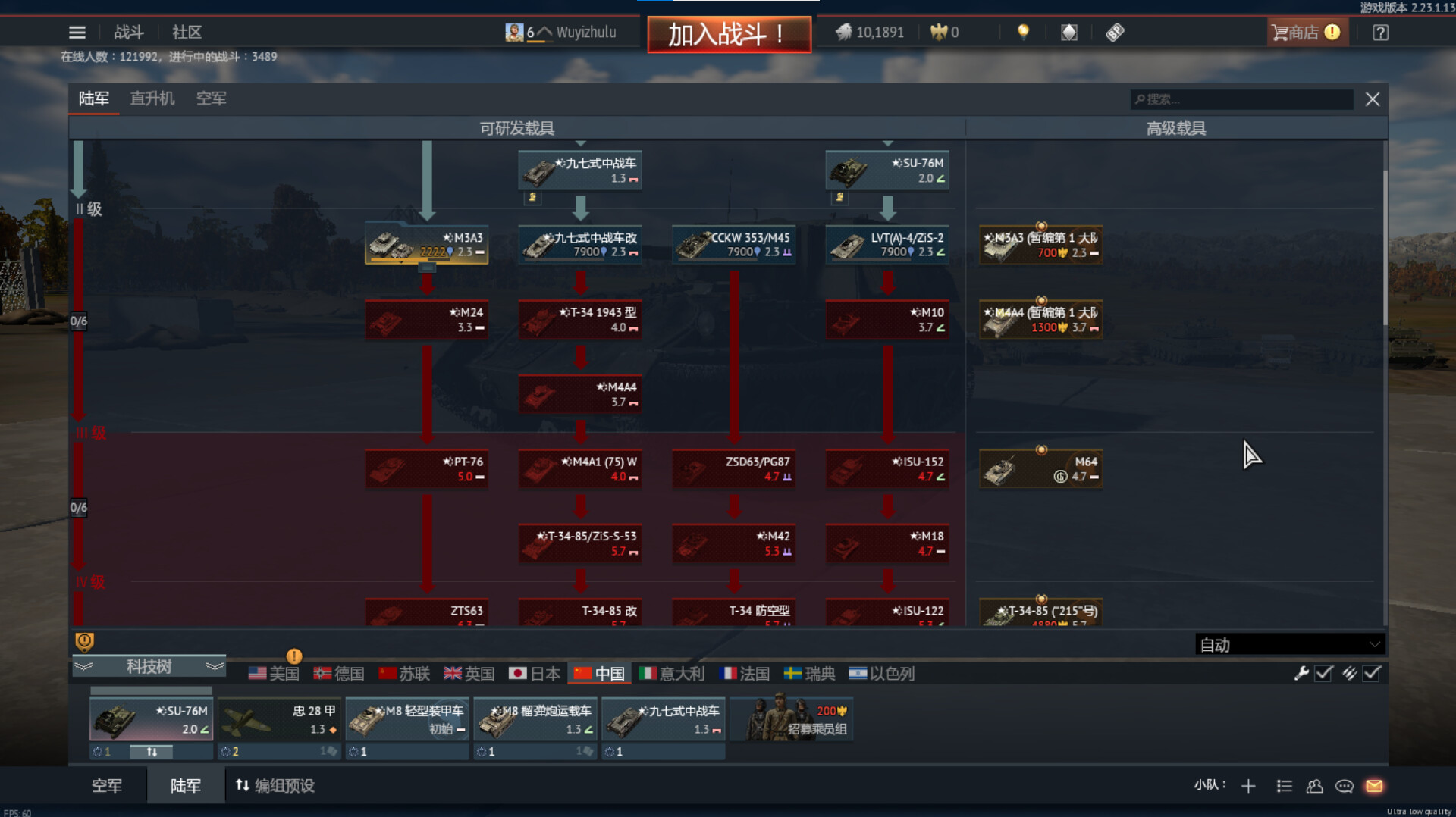Select the 九七式中战车 vehicle card in tree

click(580, 171)
